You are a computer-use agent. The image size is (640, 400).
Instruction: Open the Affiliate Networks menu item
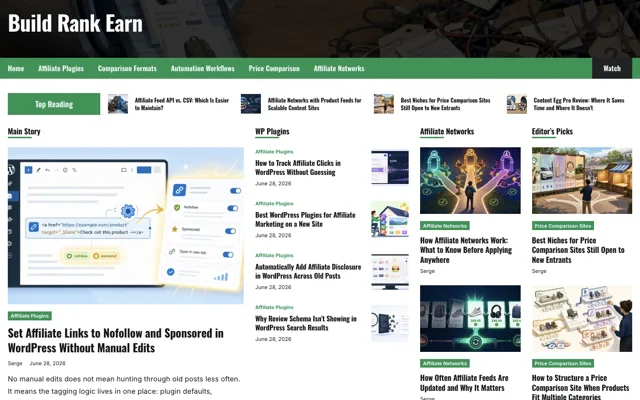point(339,69)
